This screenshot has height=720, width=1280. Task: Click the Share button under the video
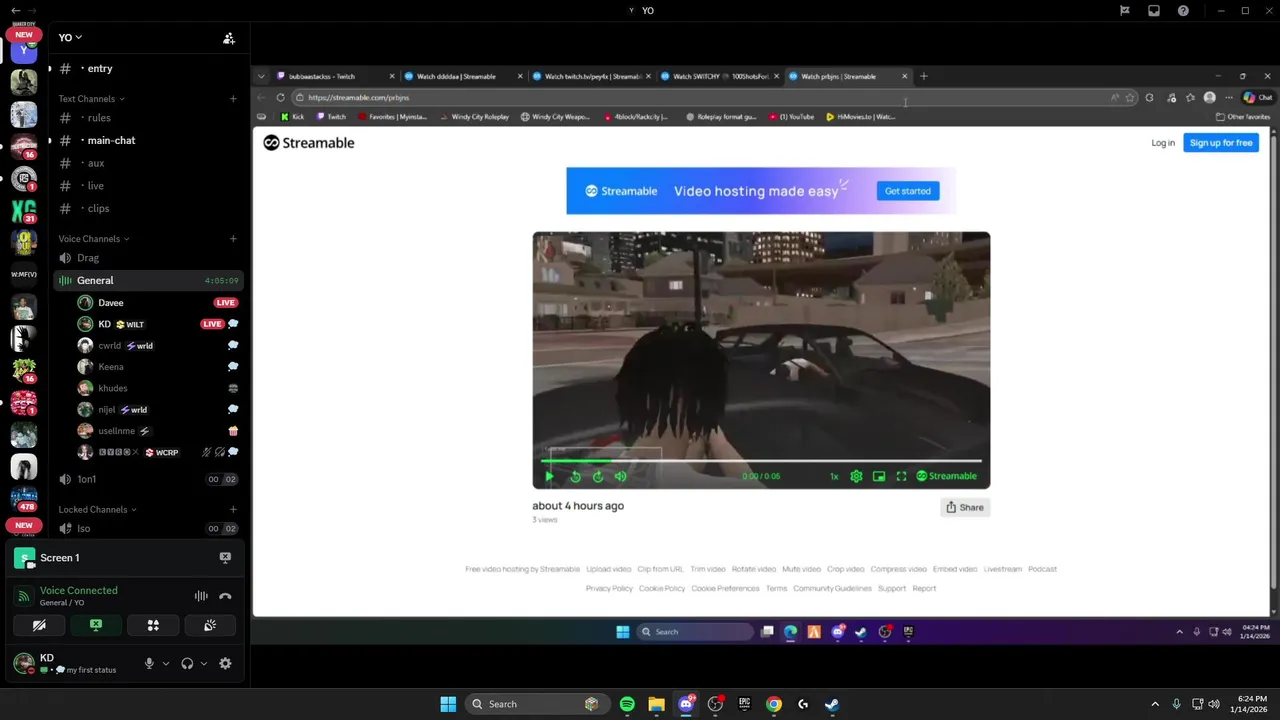[x=965, y=507]
